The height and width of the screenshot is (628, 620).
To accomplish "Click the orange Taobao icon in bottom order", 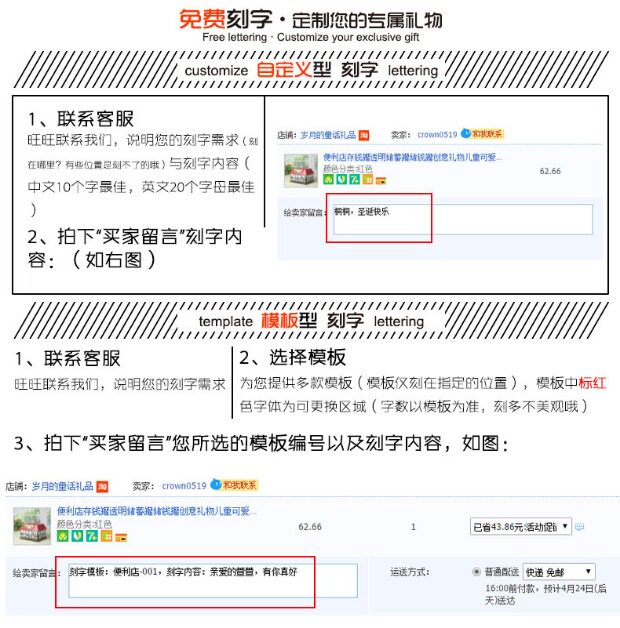I will coord(103,486).
